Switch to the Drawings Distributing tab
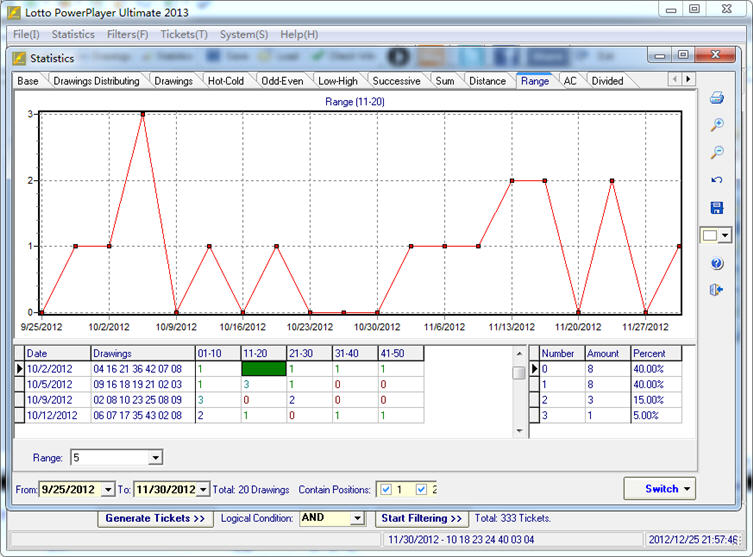The width and height of the screenshot is (753, 557). (96, 81)
